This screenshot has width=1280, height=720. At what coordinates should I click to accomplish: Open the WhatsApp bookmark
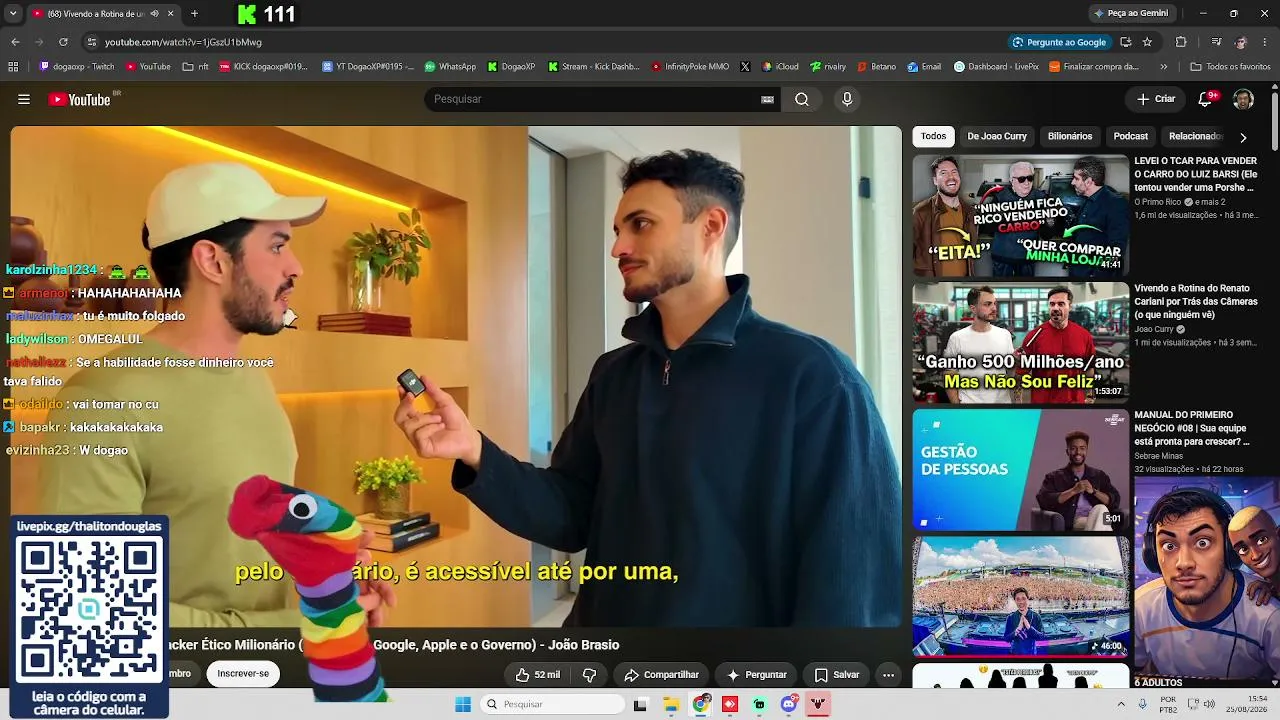point(450,67)
